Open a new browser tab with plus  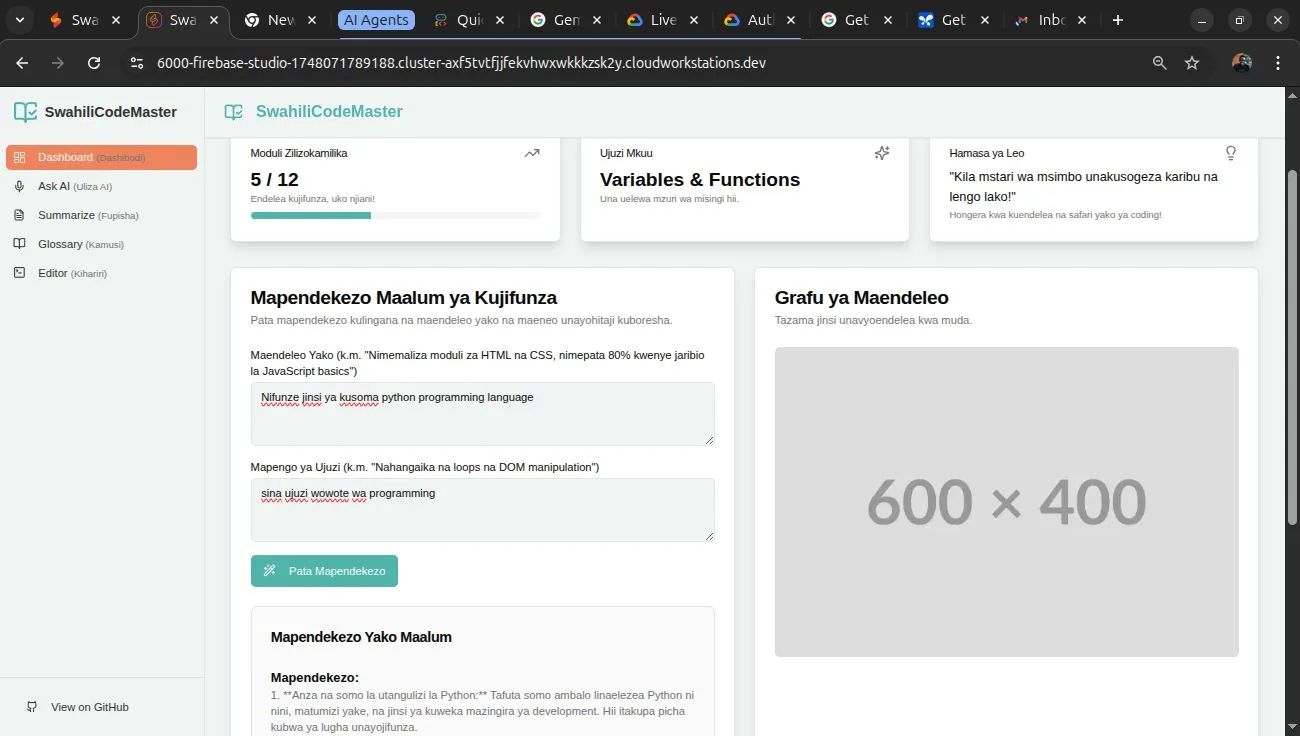coord(1118,20)
